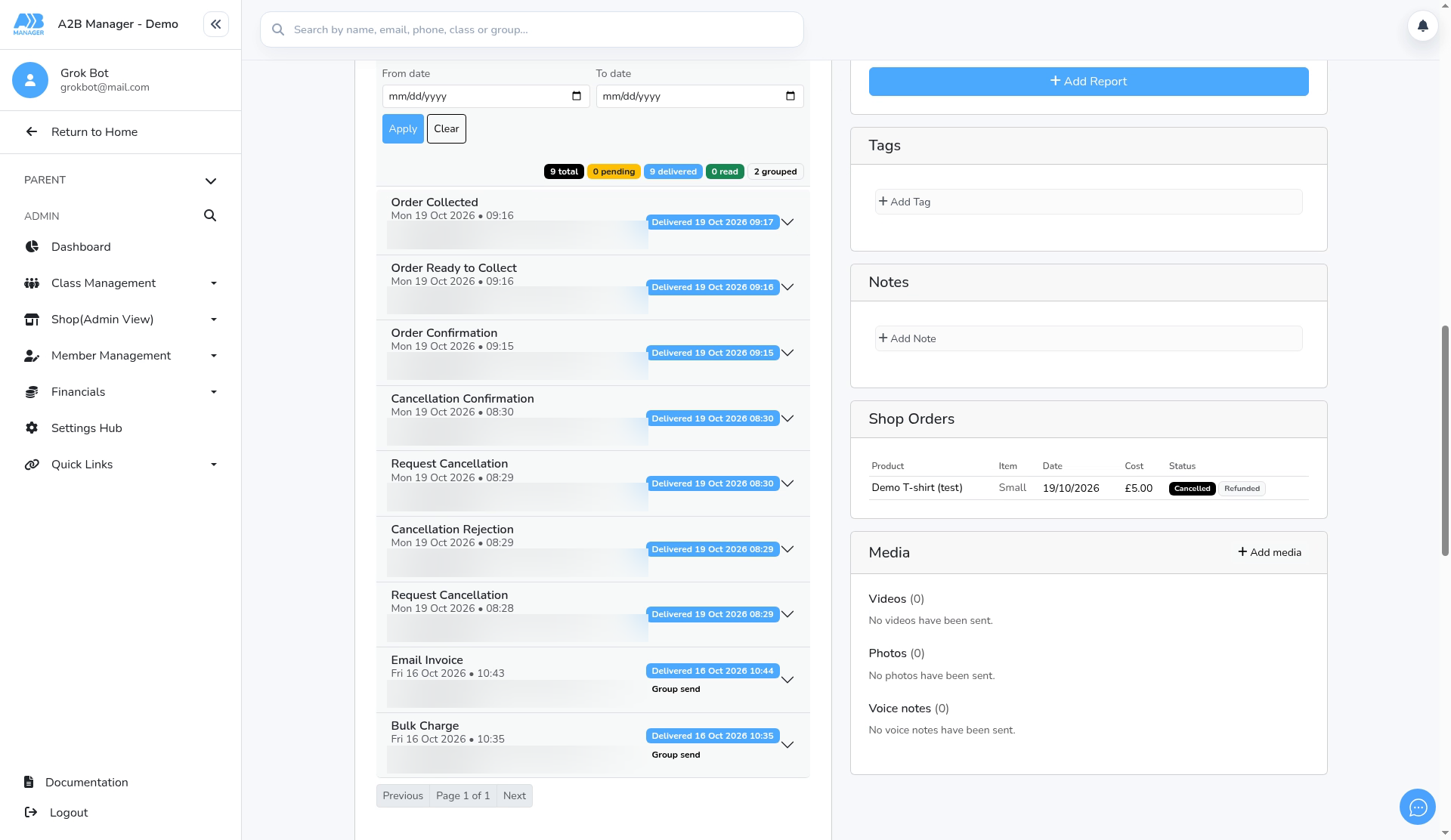Click the Logout arrow icon
Viewport: 1451px width, 840px height.
[x=31, y=812]
